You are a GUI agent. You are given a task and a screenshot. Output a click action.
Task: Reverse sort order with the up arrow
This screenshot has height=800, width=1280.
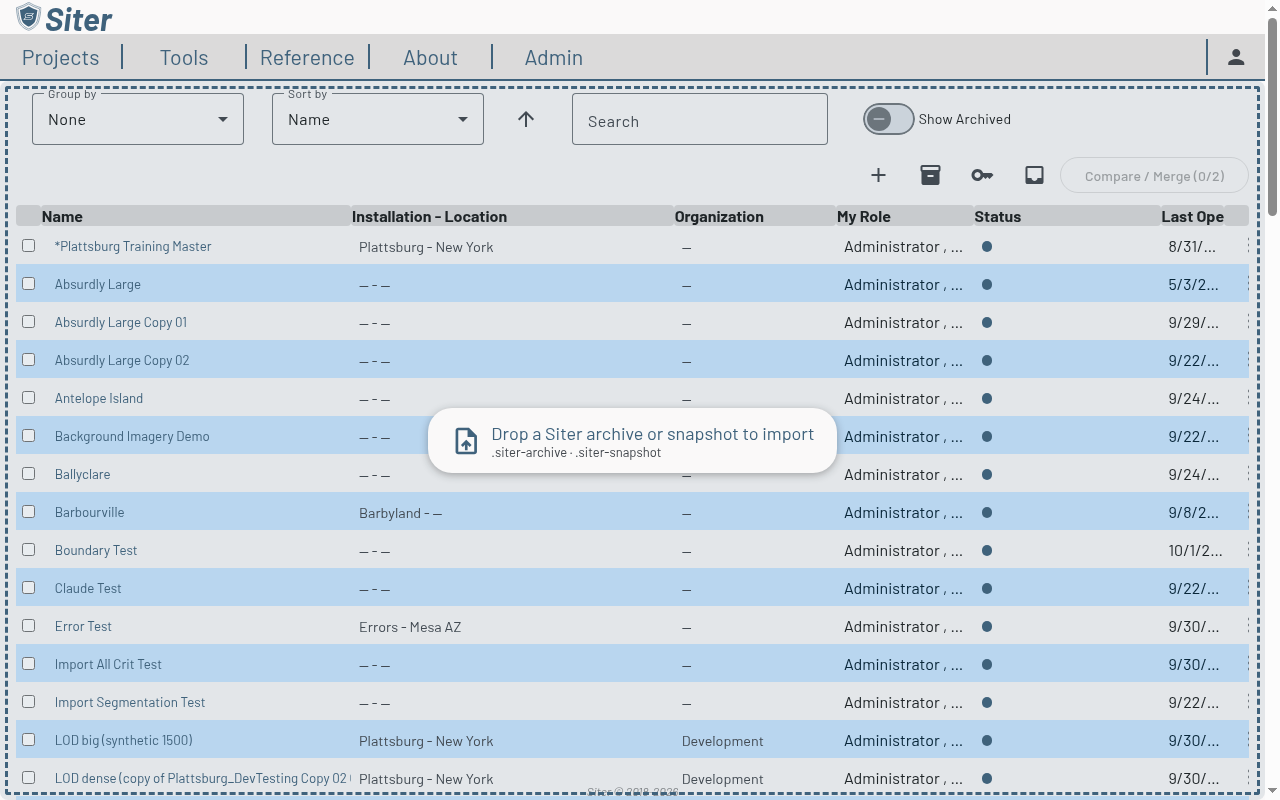(526, 119)
